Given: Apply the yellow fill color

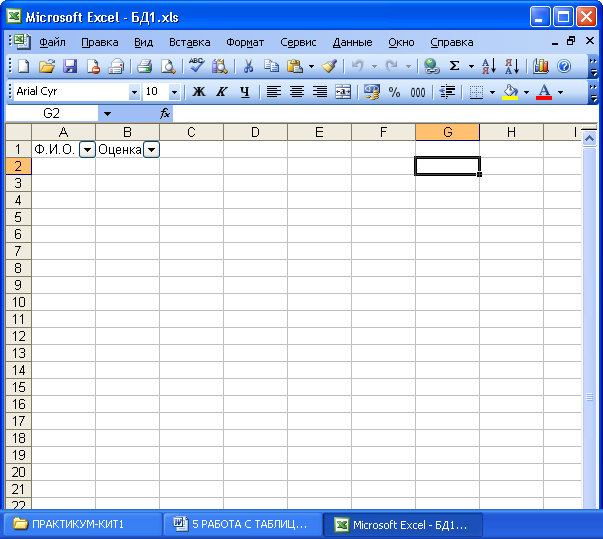Looking at the screenshot, I should click(x=510, y=92).
